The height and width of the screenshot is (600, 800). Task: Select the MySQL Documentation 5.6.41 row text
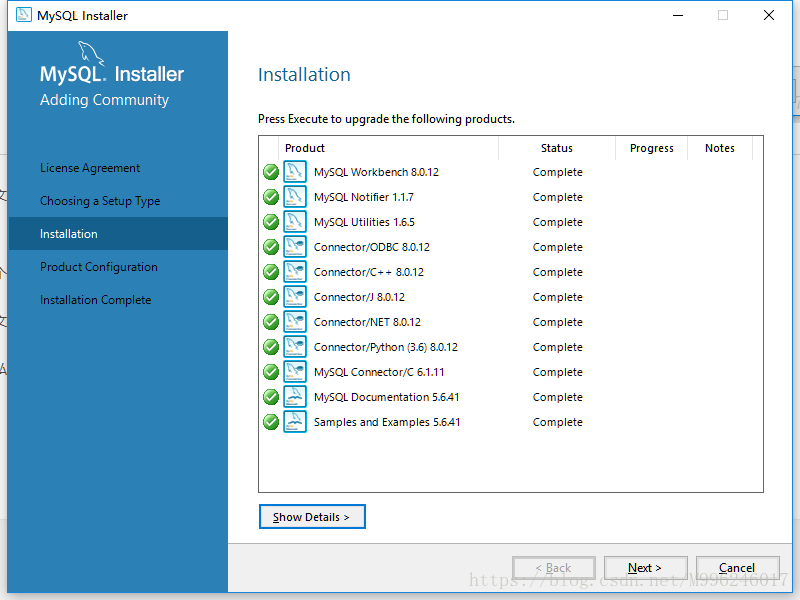(x=386, y=397)
